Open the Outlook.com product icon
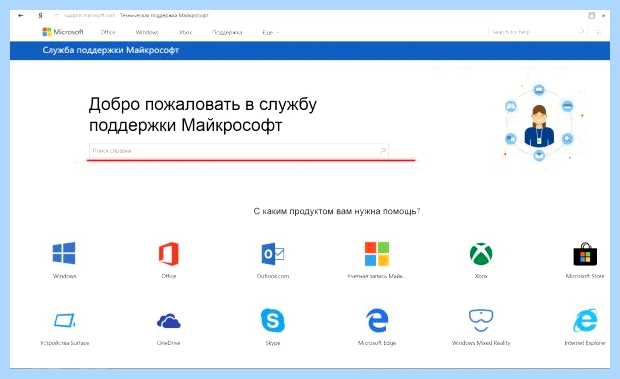Image resolution: width=620 pixels, height=379 pixels. [x=273, y=254]
